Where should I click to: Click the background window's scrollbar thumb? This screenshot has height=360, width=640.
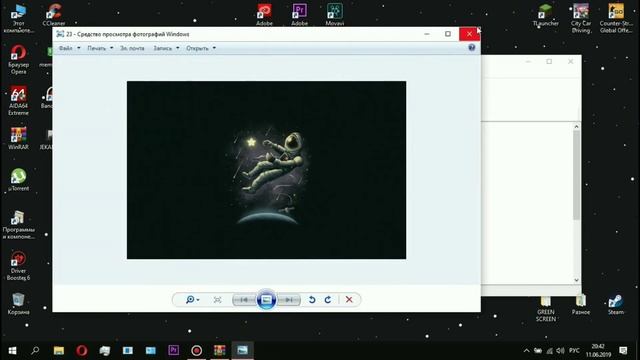pyautogui.click(x=576, y=176)
